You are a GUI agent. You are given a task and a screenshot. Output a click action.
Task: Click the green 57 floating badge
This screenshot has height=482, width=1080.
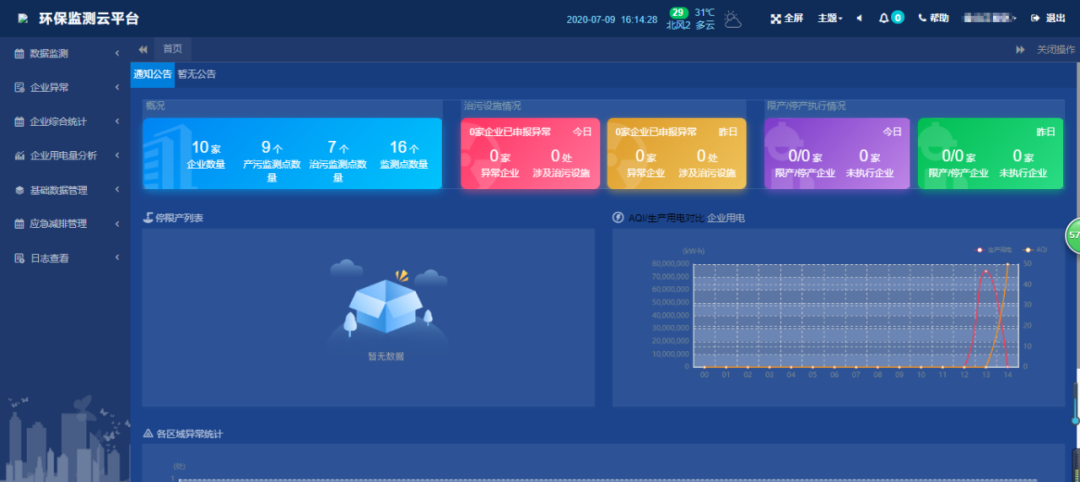click(x=1073, y=234)
